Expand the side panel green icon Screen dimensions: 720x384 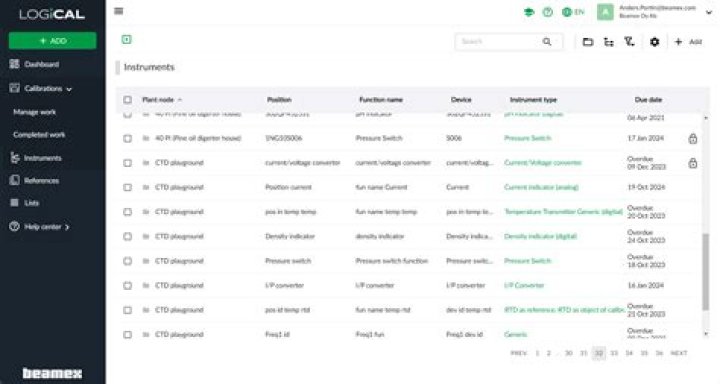click(x=126, y=40)
